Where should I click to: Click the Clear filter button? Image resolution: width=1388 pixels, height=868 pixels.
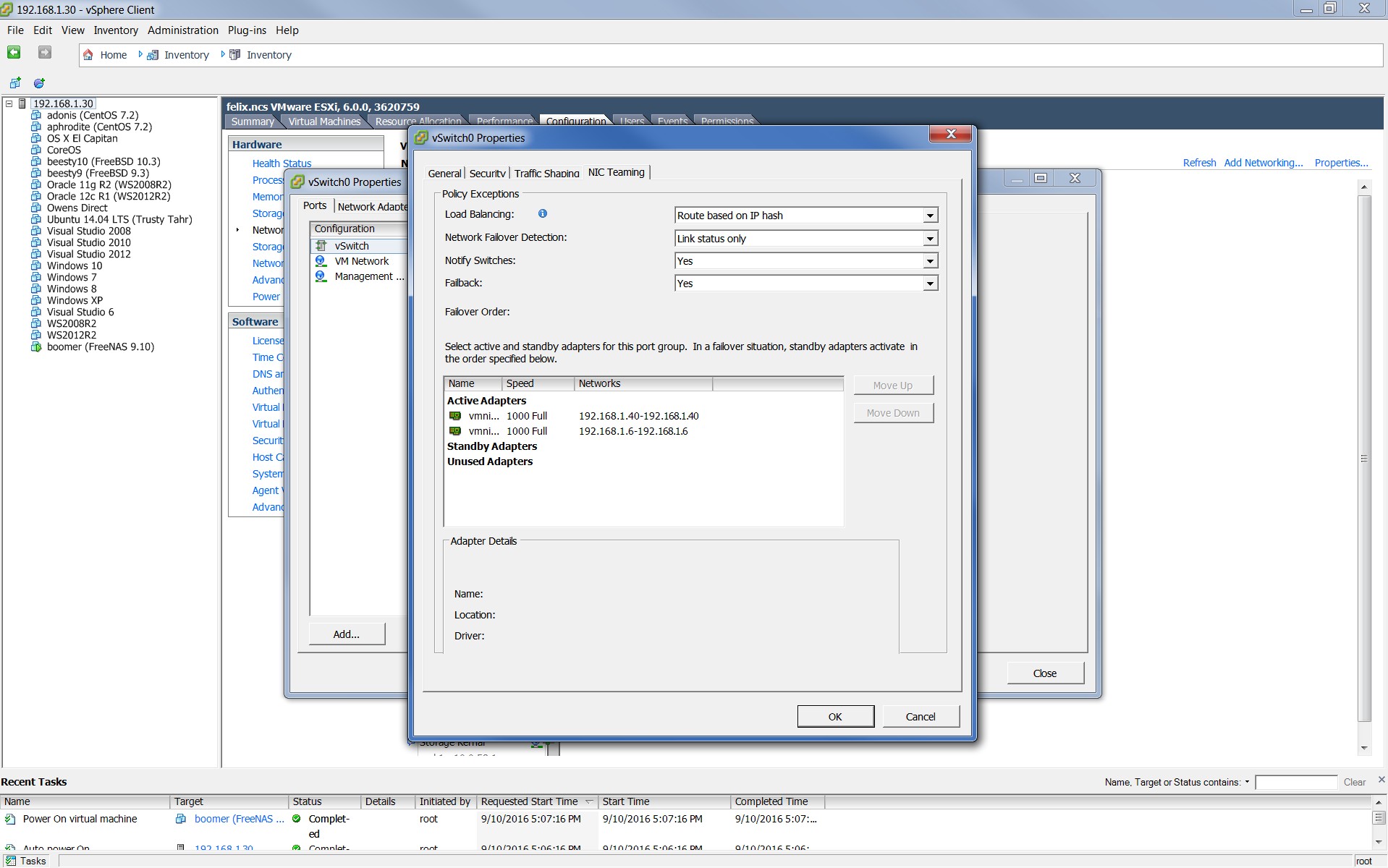tap(1354, 782)
